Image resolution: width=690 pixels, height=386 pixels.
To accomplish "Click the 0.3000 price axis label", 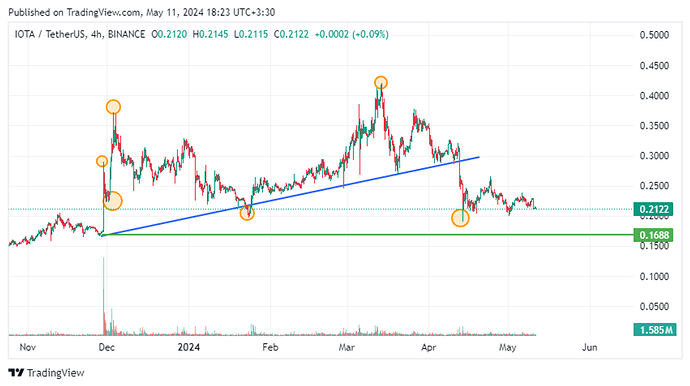I will tap(654, 156).
